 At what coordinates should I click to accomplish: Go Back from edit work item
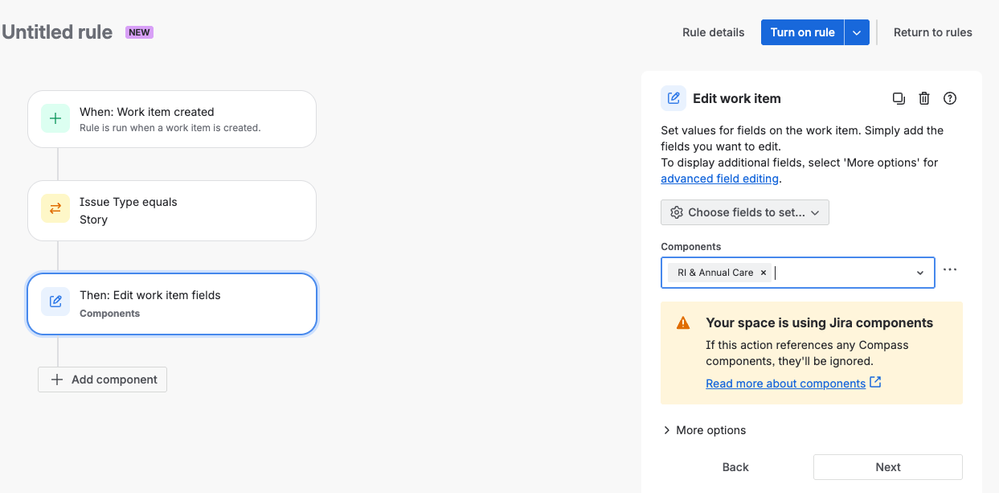coord(735,467)
